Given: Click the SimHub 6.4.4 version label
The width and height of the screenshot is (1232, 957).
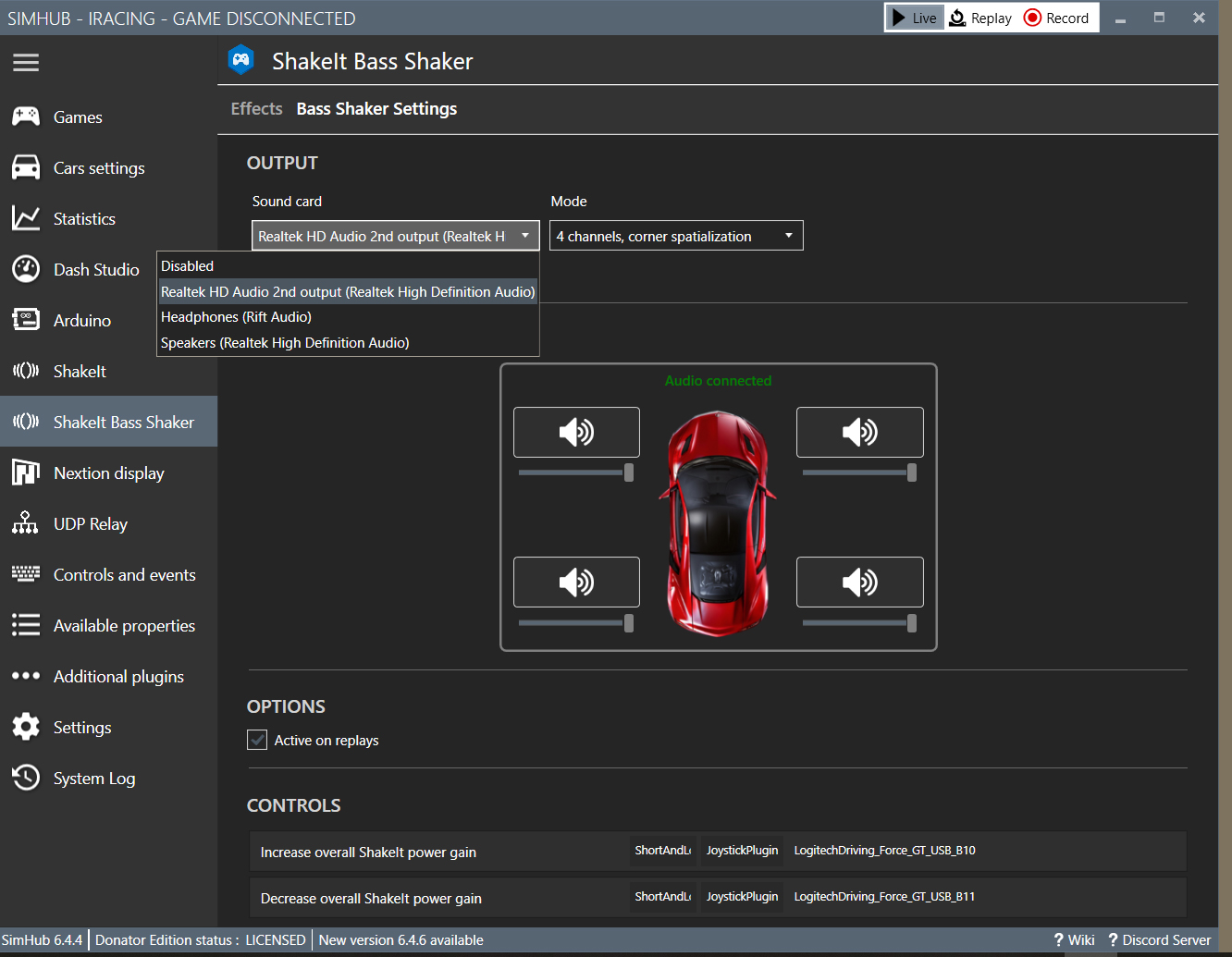Looking at the screenshot, I should [43, 939].
